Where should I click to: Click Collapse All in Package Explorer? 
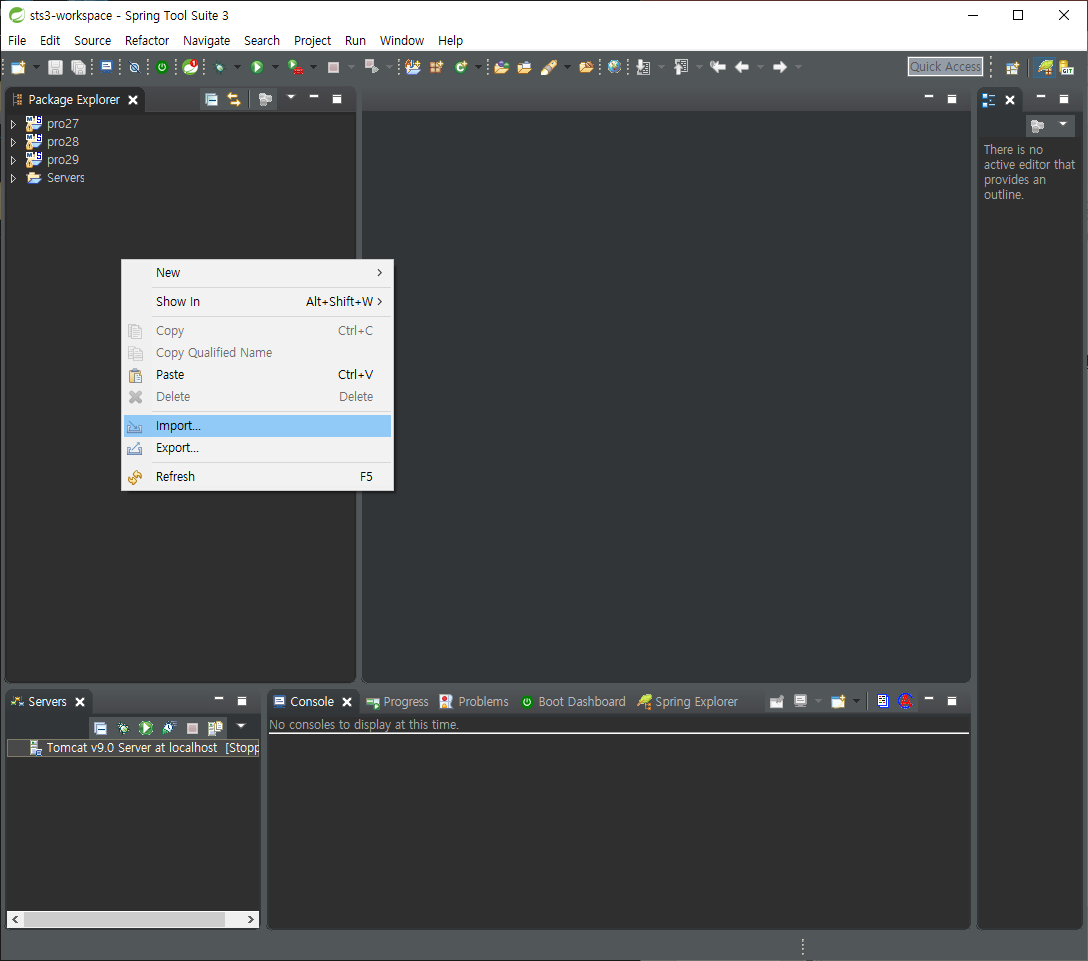point(212,100)
